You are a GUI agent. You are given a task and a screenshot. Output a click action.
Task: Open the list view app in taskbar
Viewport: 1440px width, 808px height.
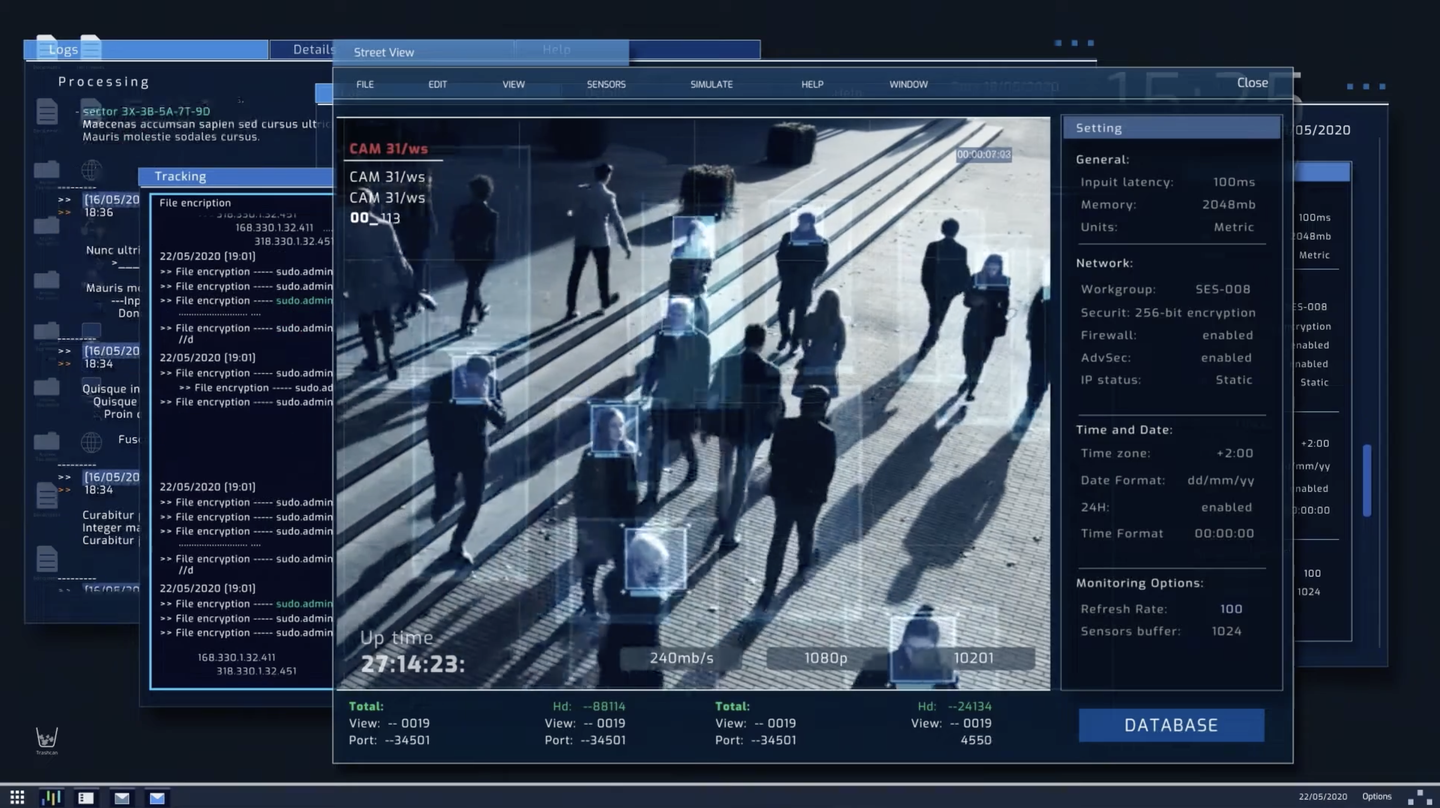click(x=86, y=798)
